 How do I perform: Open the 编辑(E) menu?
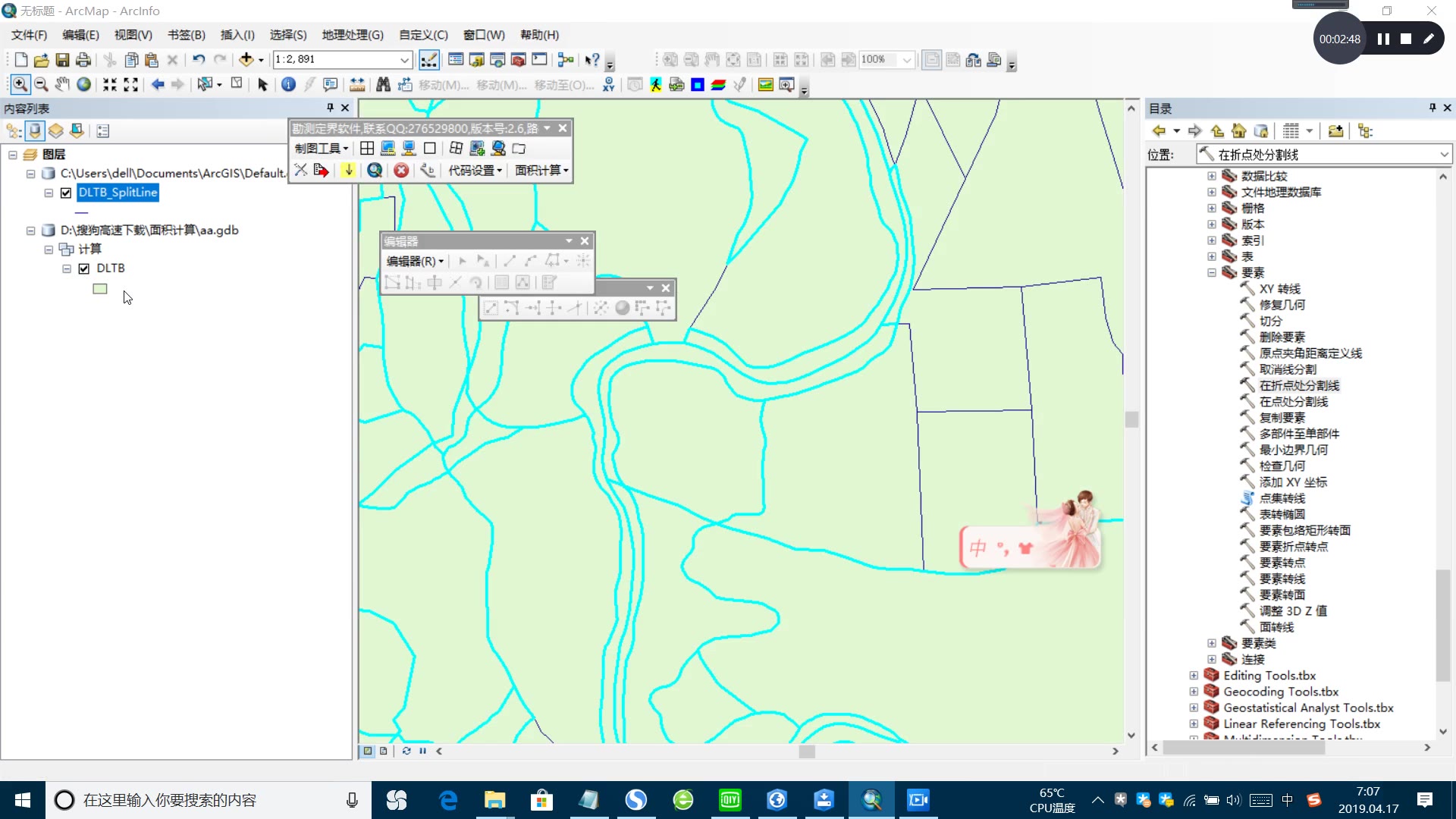[x=80, y=35]
